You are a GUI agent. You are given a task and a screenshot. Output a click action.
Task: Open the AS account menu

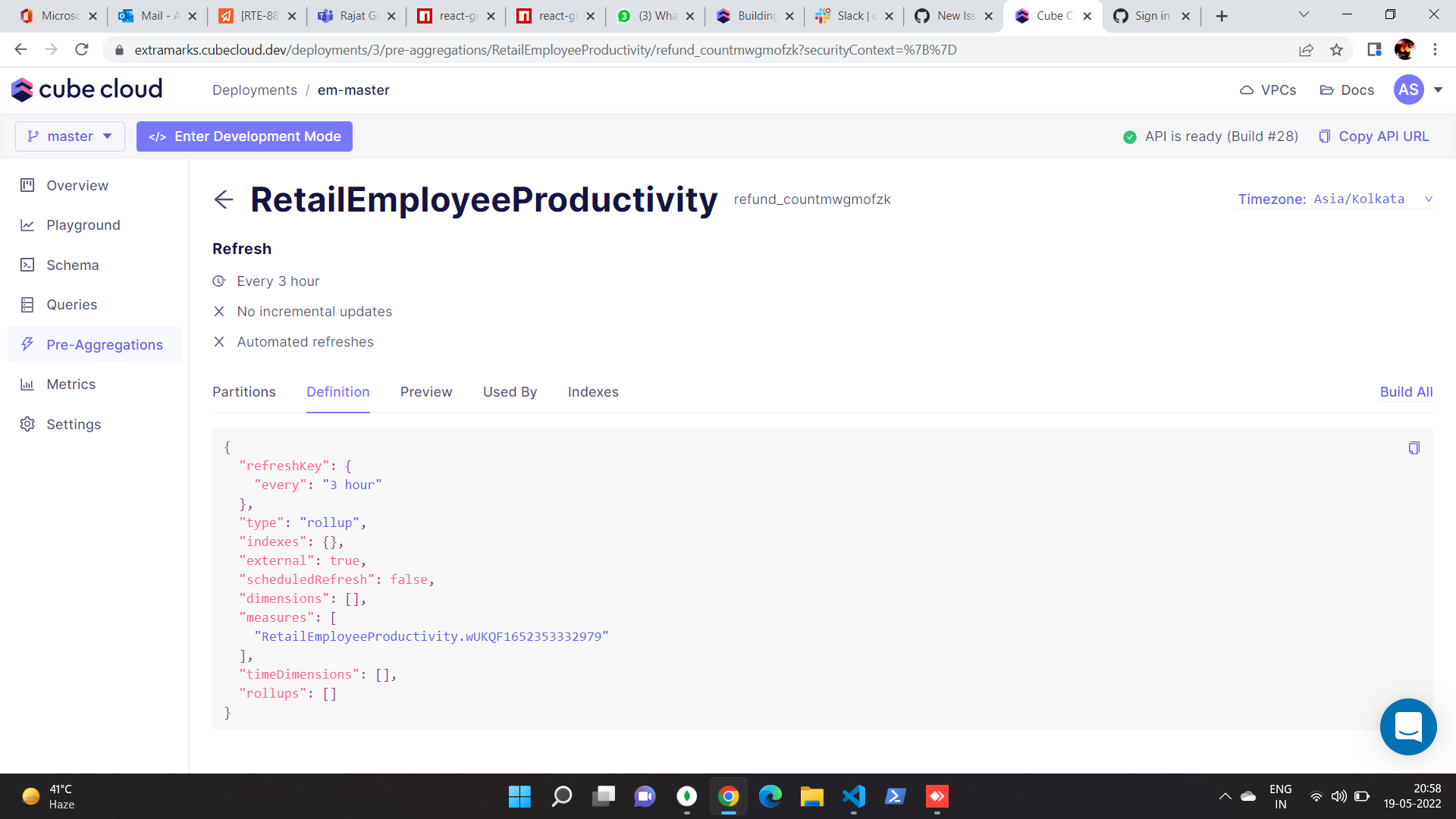coord(1417,89)
